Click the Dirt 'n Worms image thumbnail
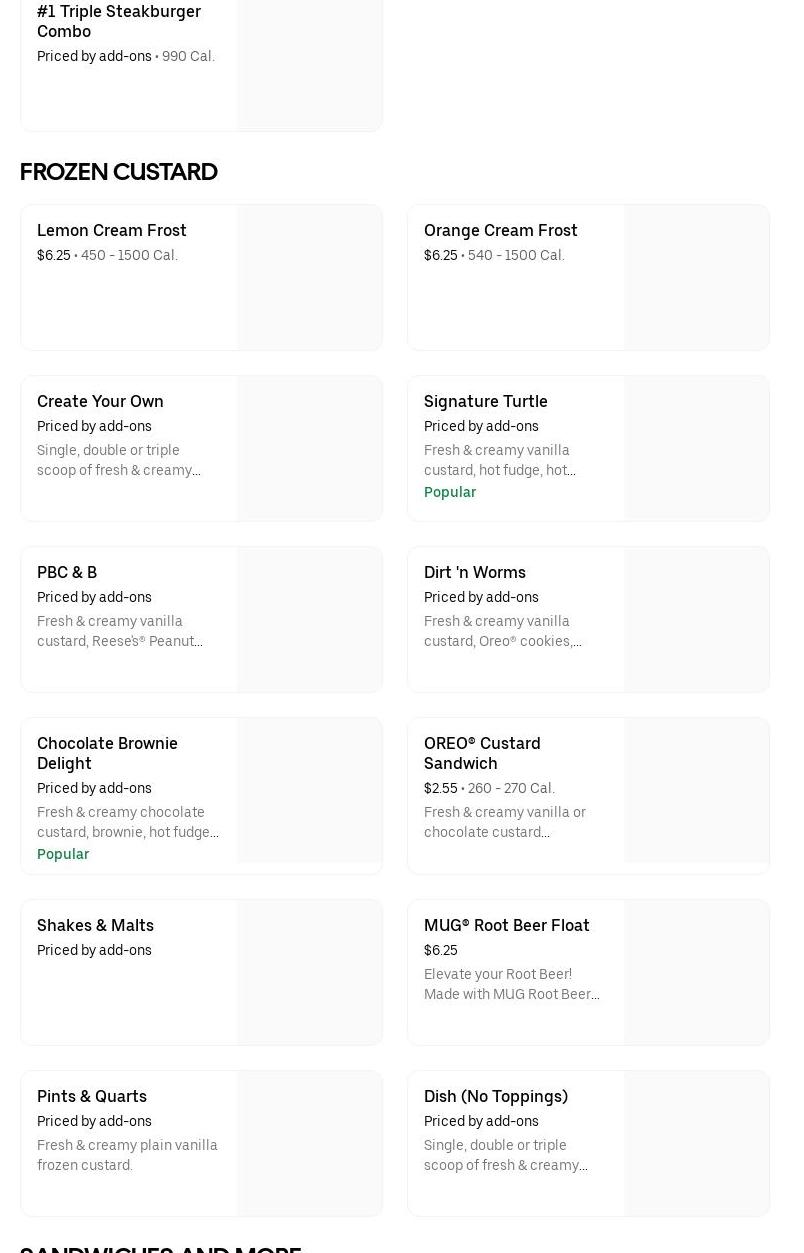The image size is (804, 1253). pos(696,620)
